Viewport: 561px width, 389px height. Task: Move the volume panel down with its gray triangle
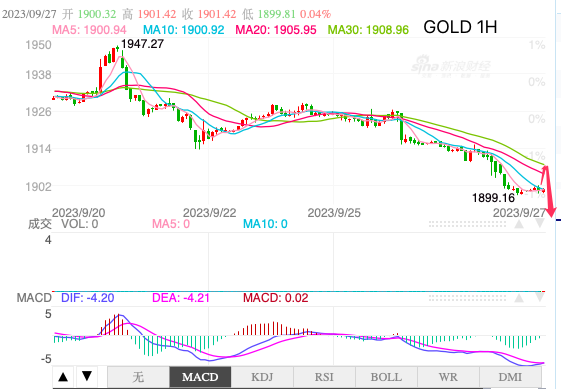point(540,224)
